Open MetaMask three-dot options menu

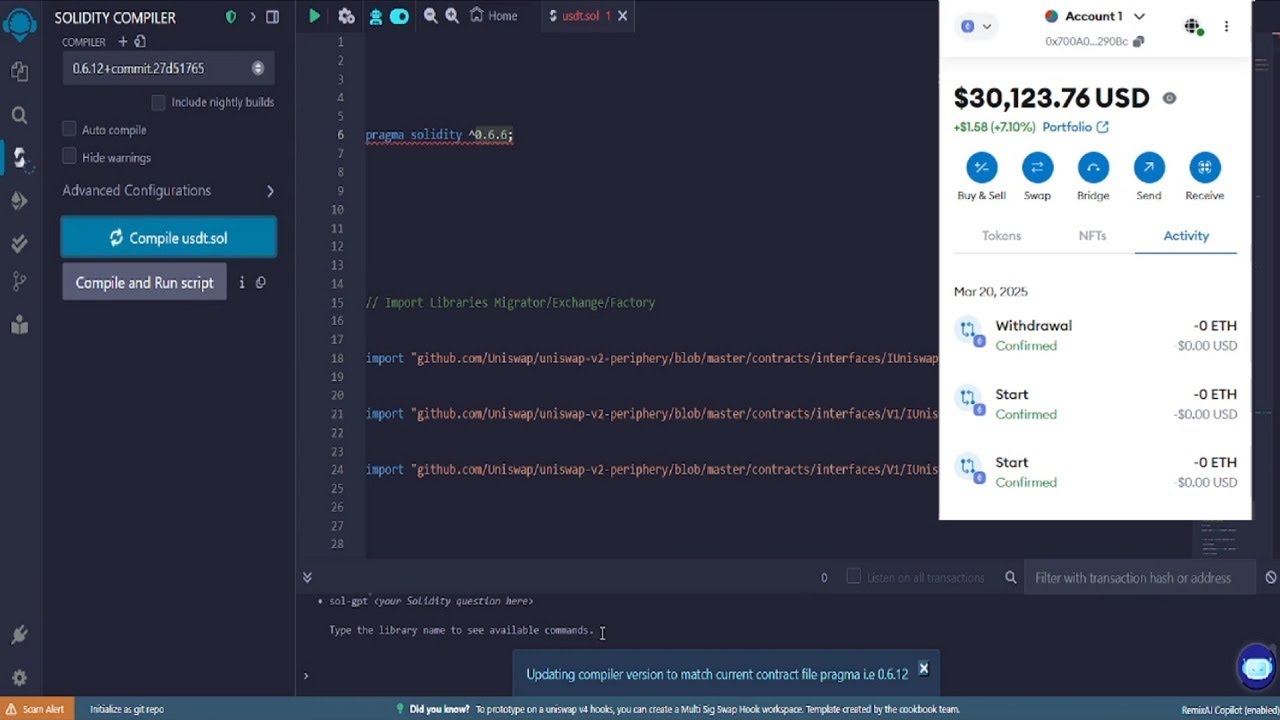pyautogui.click(x=1226, y=27)
